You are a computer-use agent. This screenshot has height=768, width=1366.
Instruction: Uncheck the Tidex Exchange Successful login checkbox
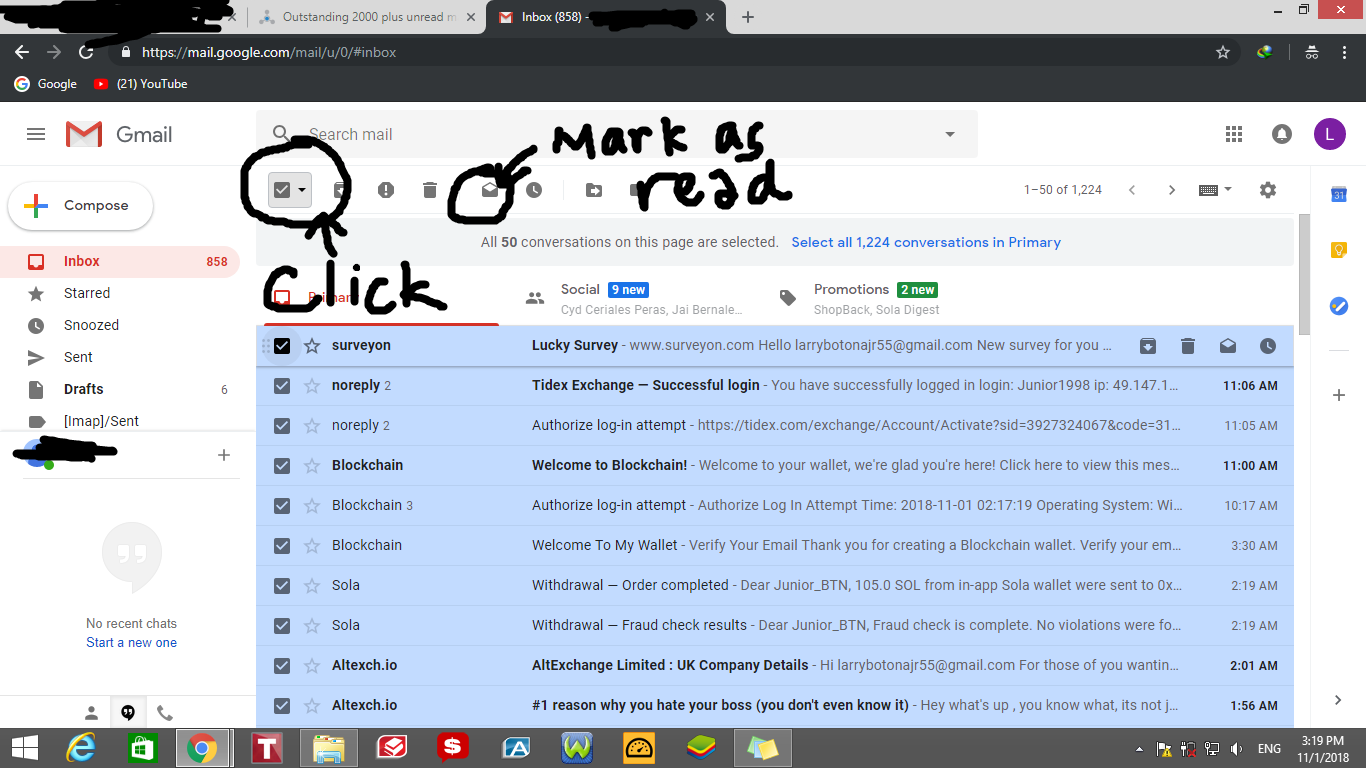point(282,386)
